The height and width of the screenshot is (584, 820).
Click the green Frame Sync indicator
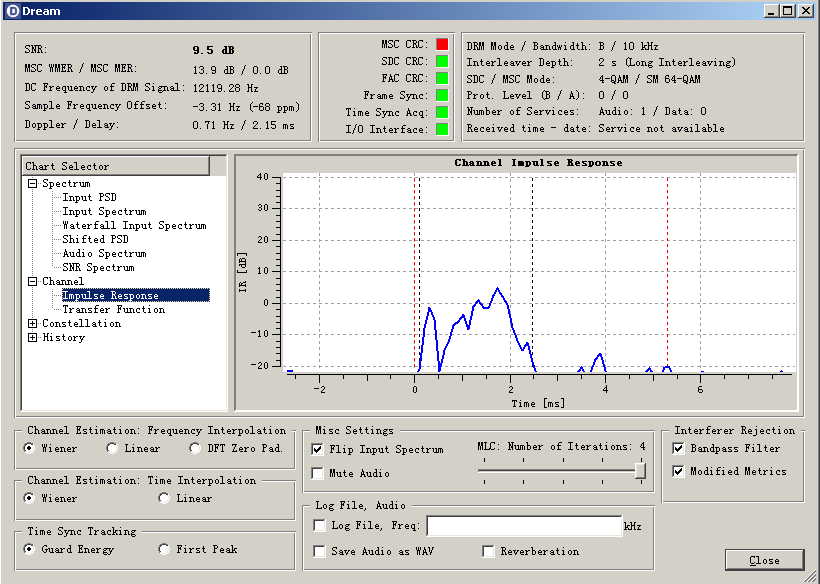441,95
